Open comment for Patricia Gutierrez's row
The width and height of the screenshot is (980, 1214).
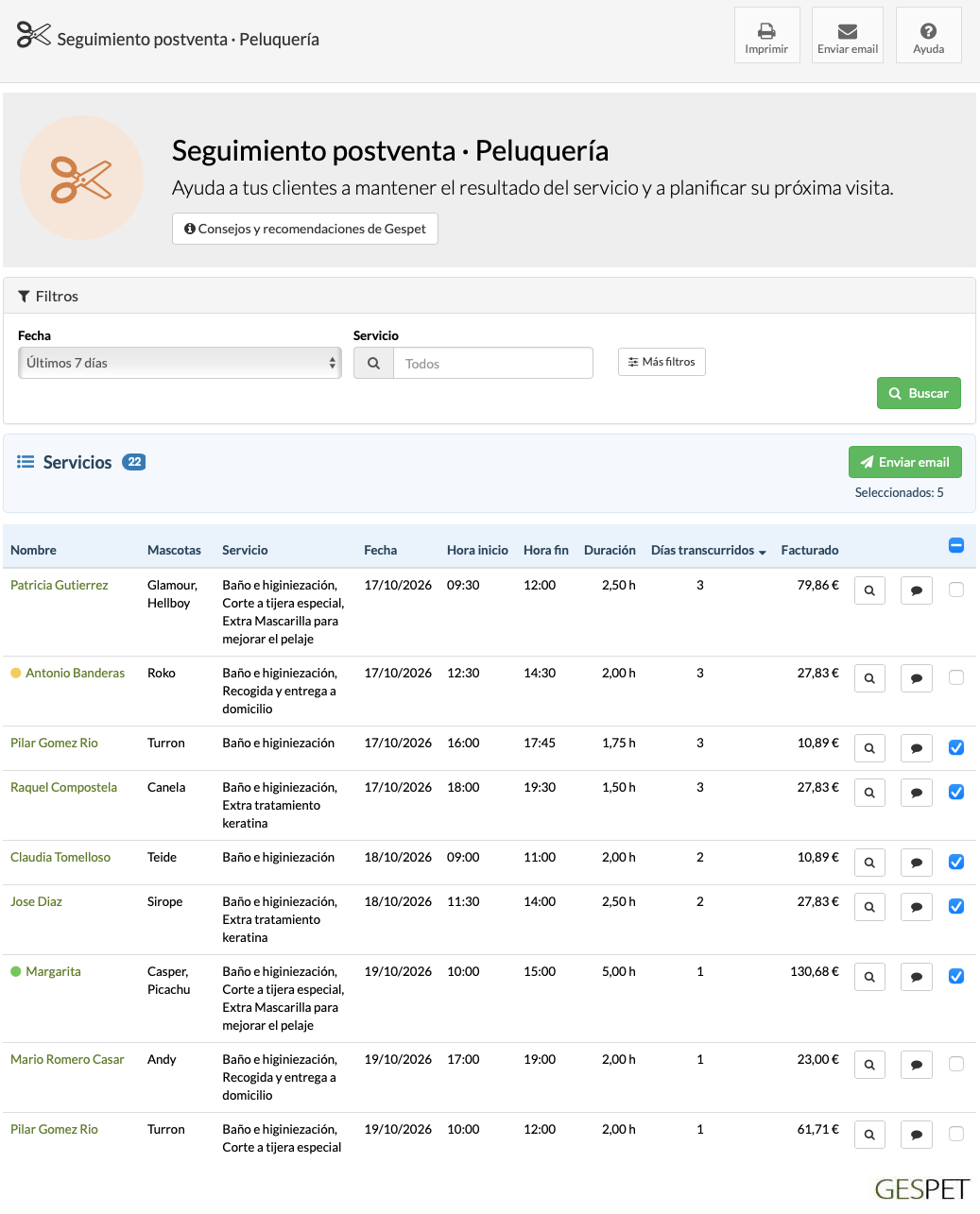coord(917,590)
